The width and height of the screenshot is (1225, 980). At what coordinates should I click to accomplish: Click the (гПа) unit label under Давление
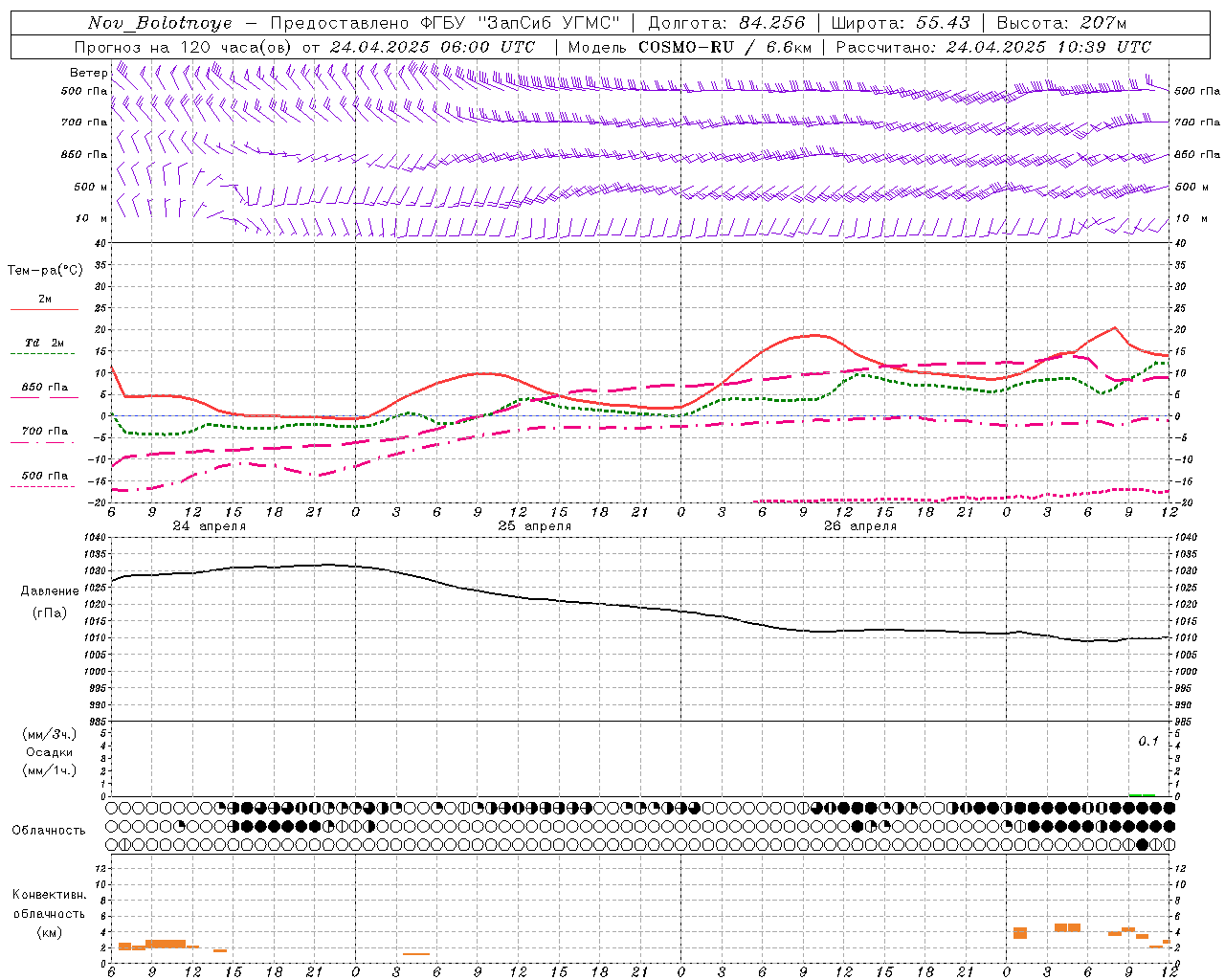pos(50,613)
